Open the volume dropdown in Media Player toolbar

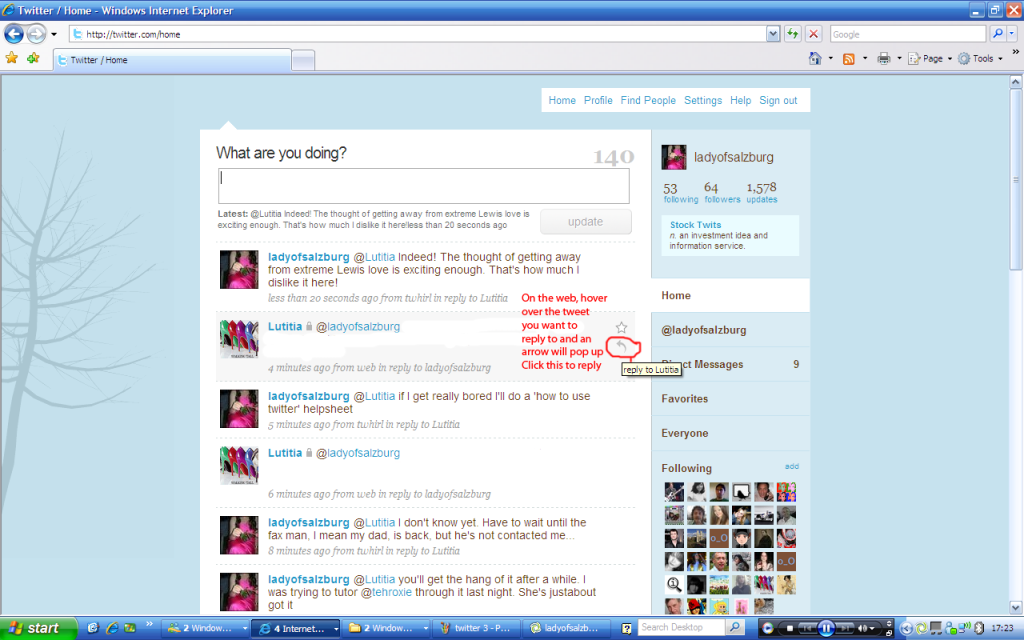click(872, 629)
